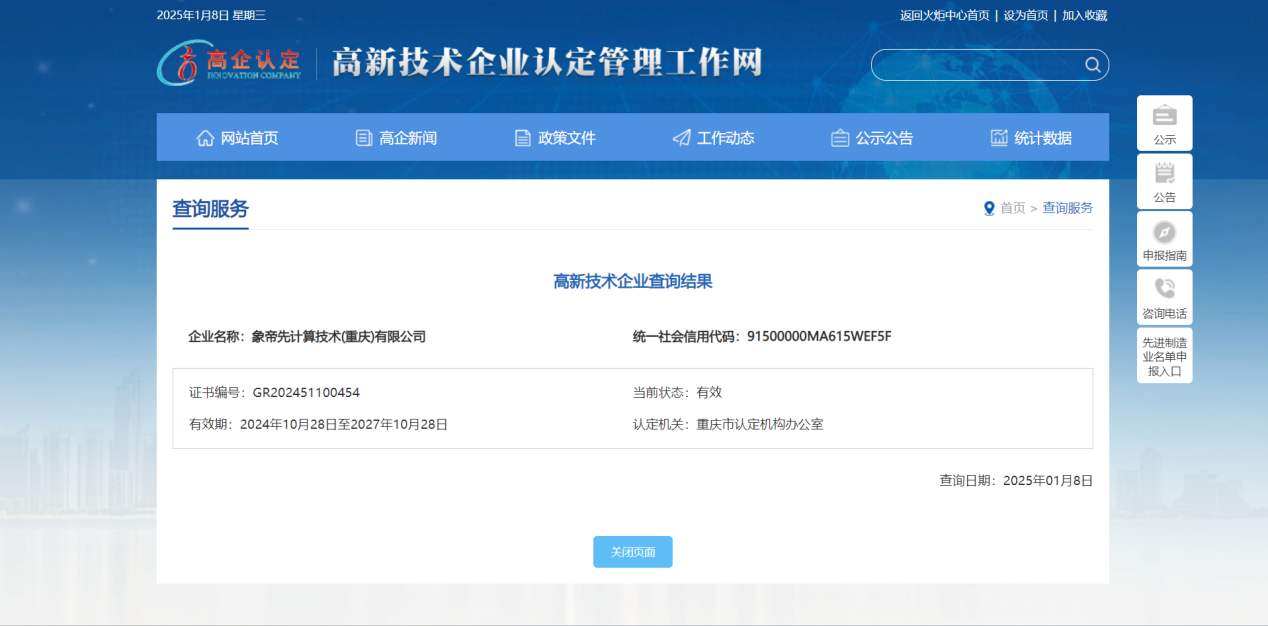The width and height of the screenshot is (1268, 626).
Task: Click the 返回火炬中心首页 link
Action: tap(945, 15)
